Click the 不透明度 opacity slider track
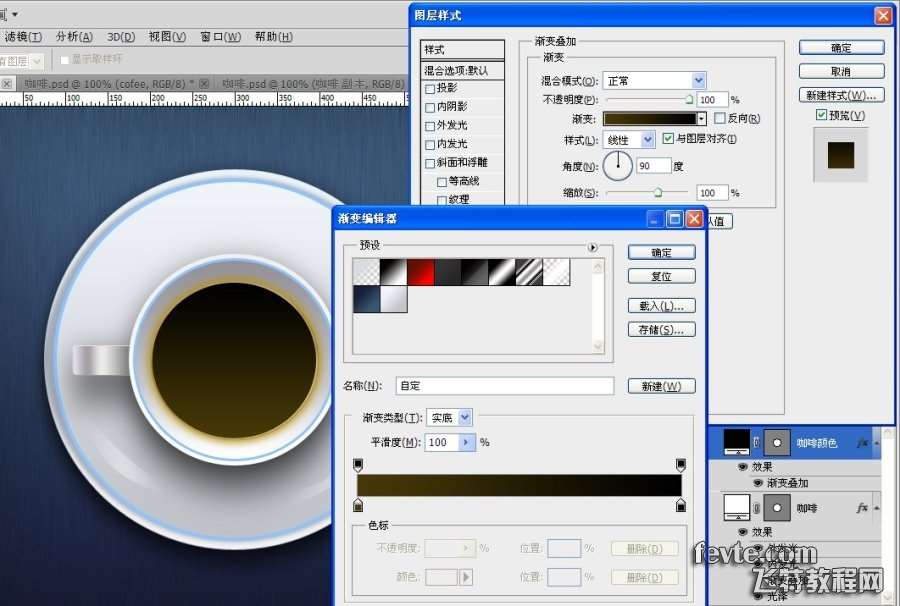900x606 pixels. click(649, 100)
